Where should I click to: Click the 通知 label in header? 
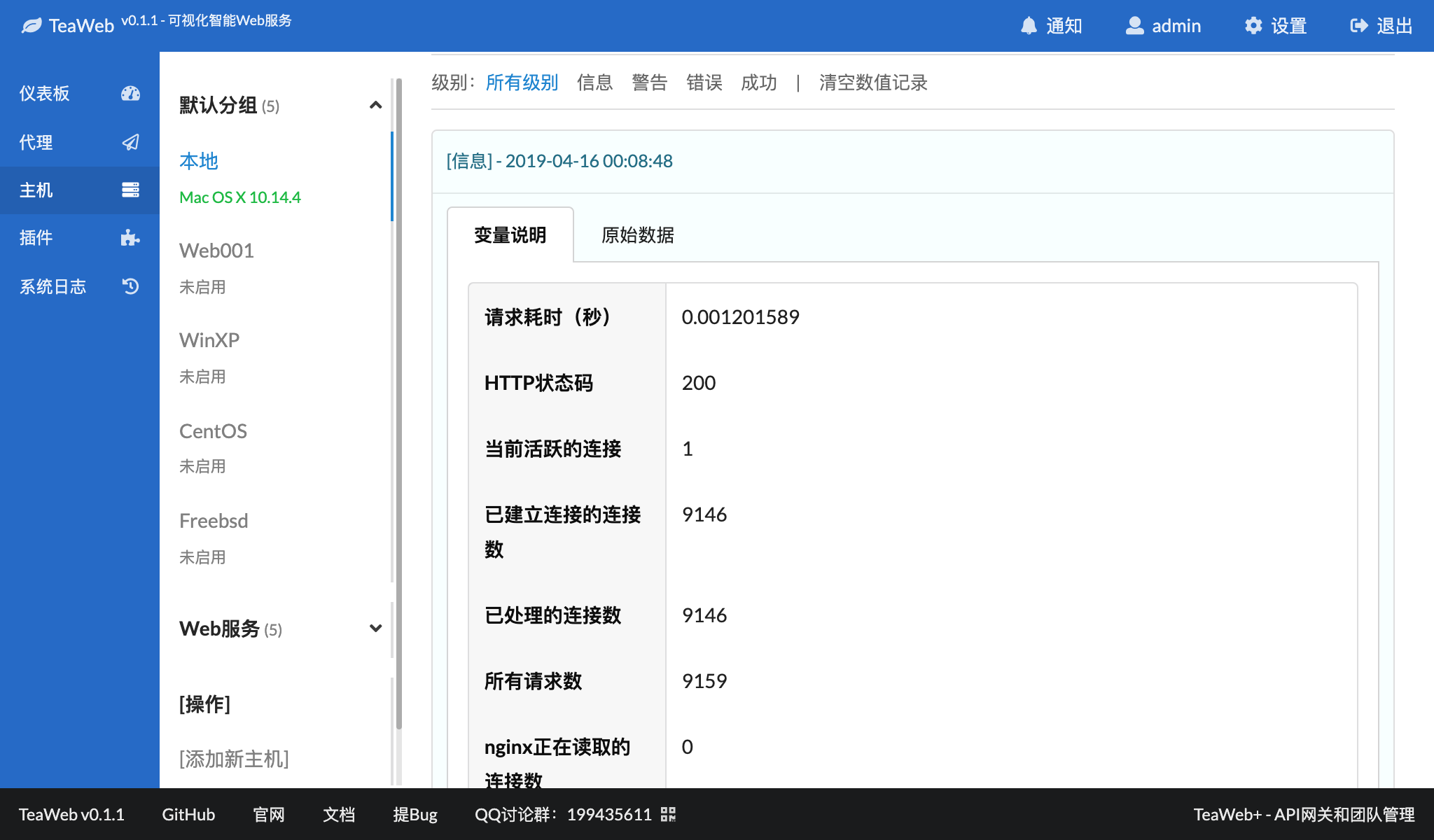point(1064,26)
